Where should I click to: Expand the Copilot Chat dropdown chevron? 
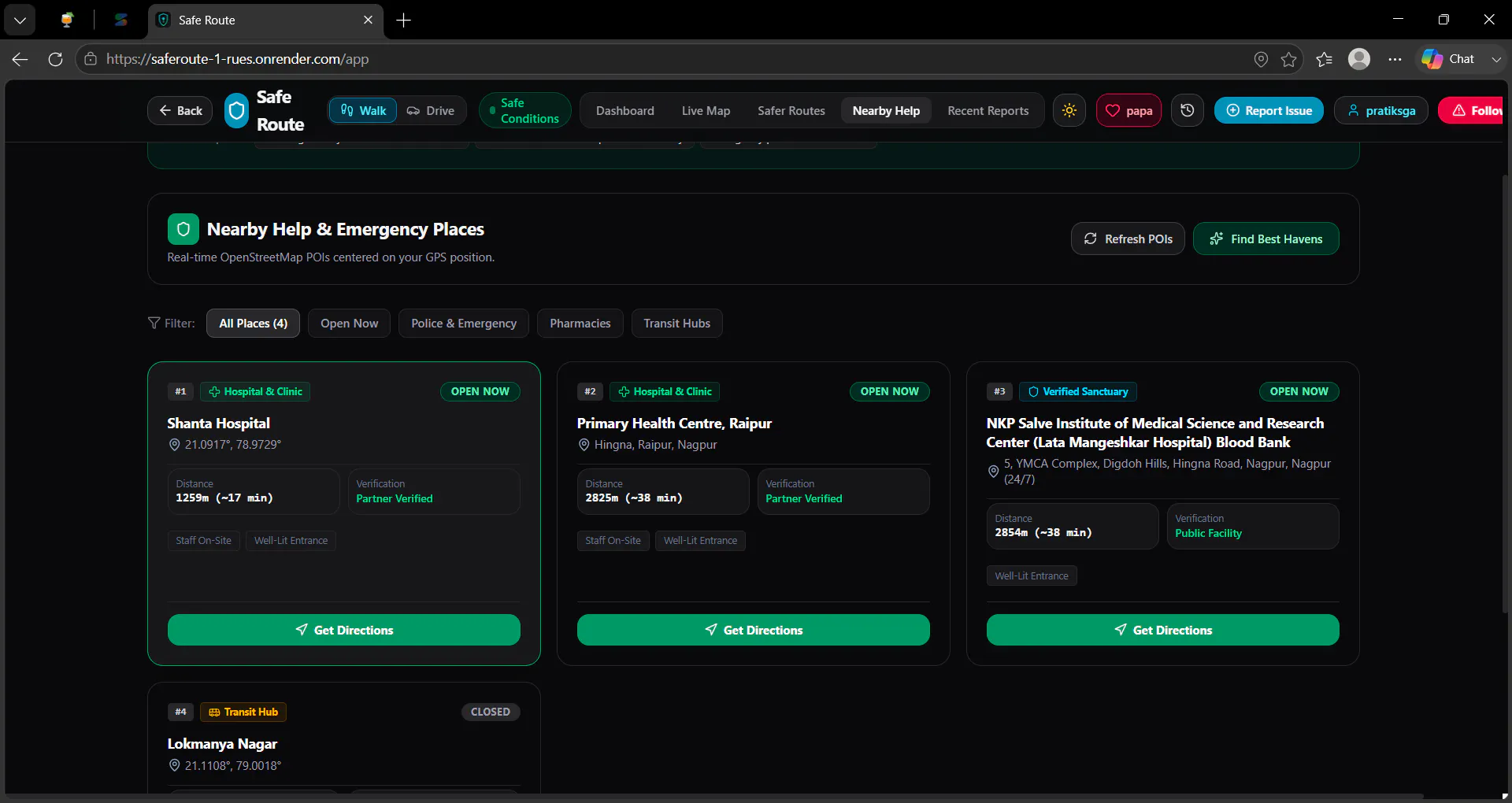pos(1495,59)
